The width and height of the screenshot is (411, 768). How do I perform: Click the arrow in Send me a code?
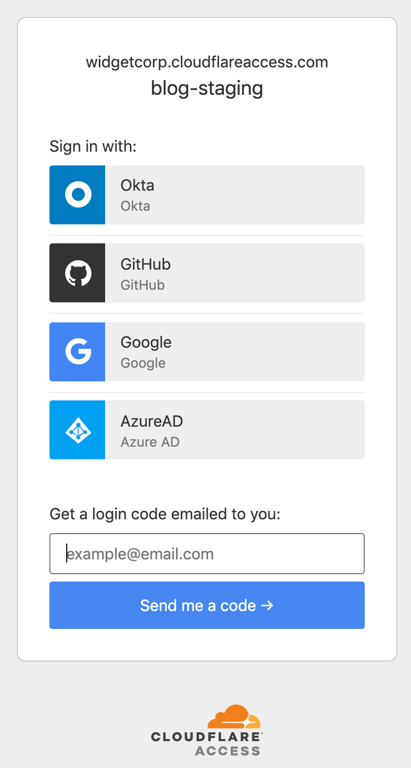point(267,605)
